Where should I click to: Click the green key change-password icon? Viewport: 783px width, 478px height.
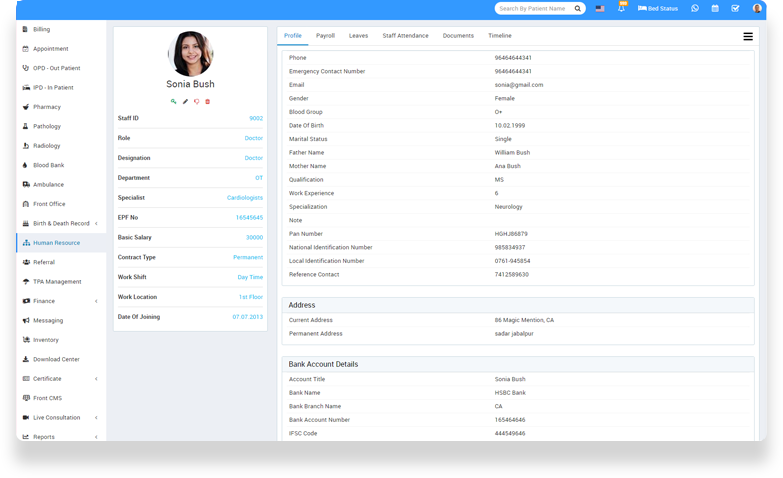[173, 101]
